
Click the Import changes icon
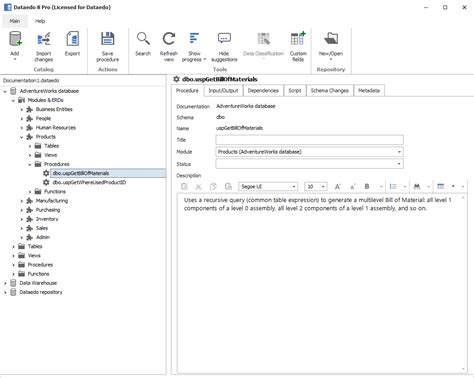coord(44,39)
